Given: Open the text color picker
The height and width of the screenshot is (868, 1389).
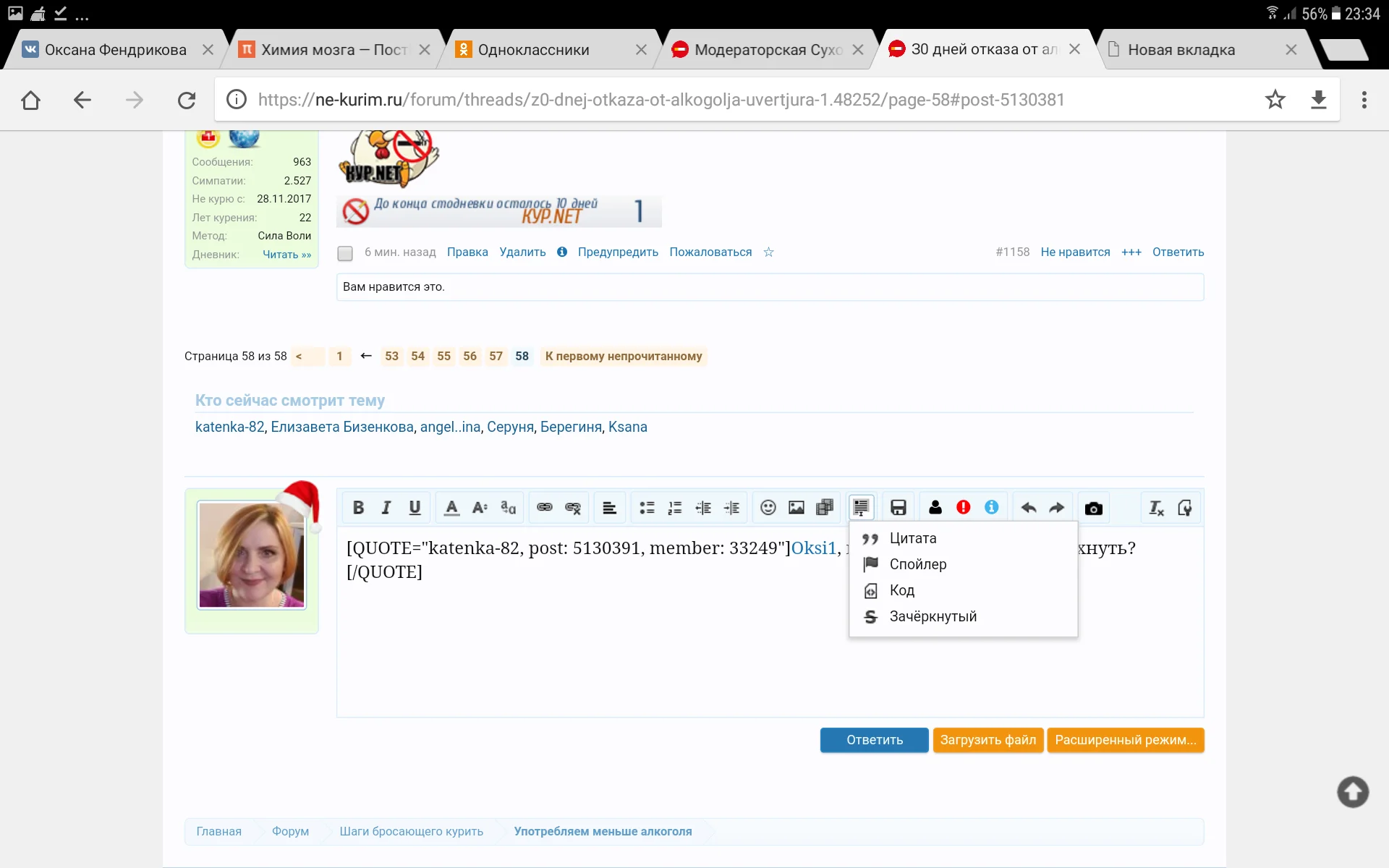Looking at the screenshot, I should (x=451, y=507).
